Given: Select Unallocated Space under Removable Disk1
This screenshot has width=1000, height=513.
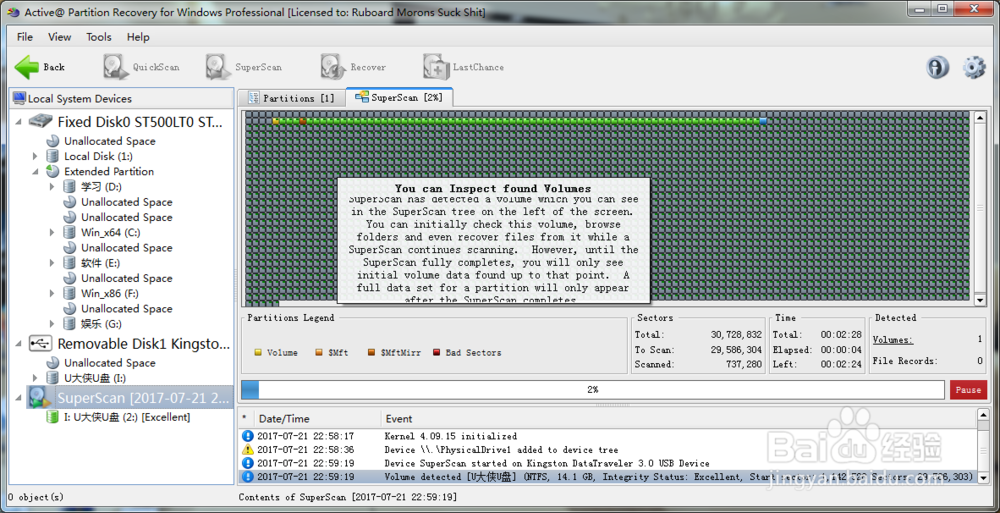Looking at the screenshot, I should point(110,363).
